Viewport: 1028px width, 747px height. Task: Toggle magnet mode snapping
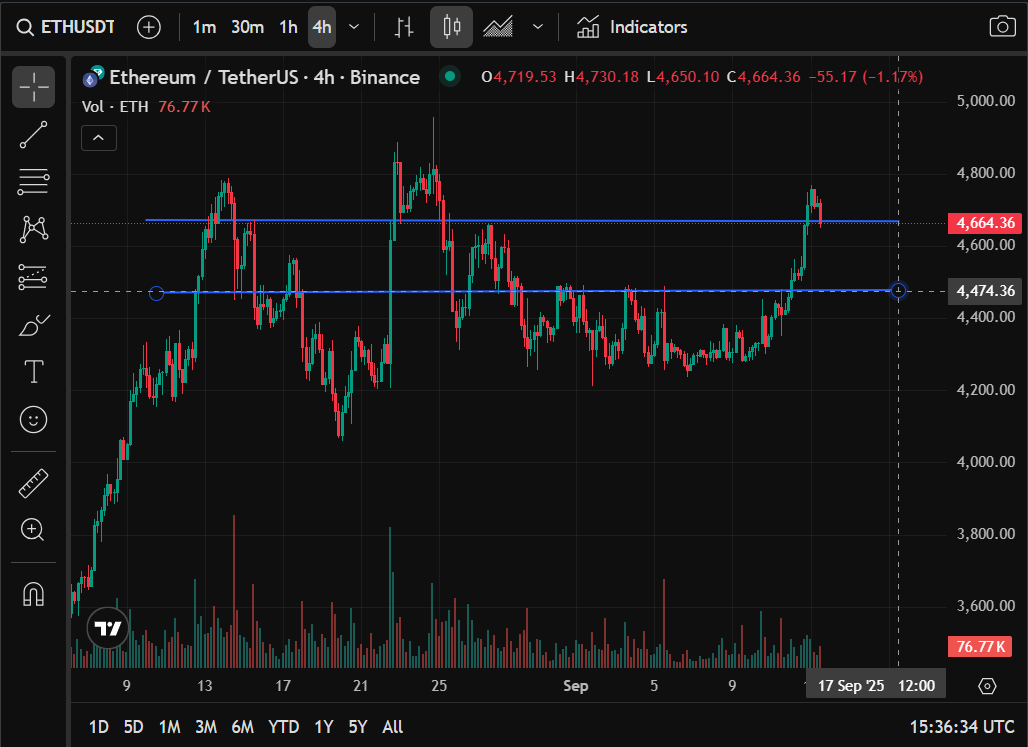(x=33, y=594)
